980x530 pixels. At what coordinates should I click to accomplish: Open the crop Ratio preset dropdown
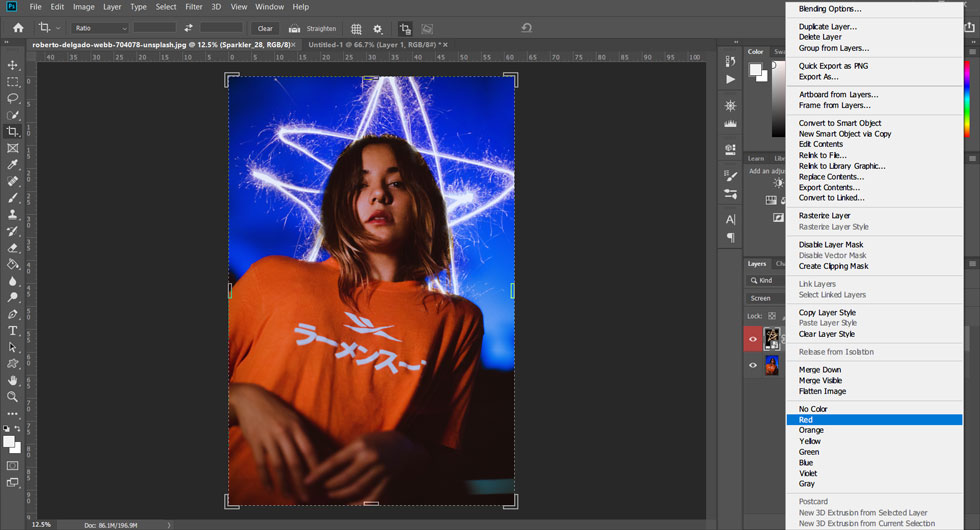tap(99, 29)
